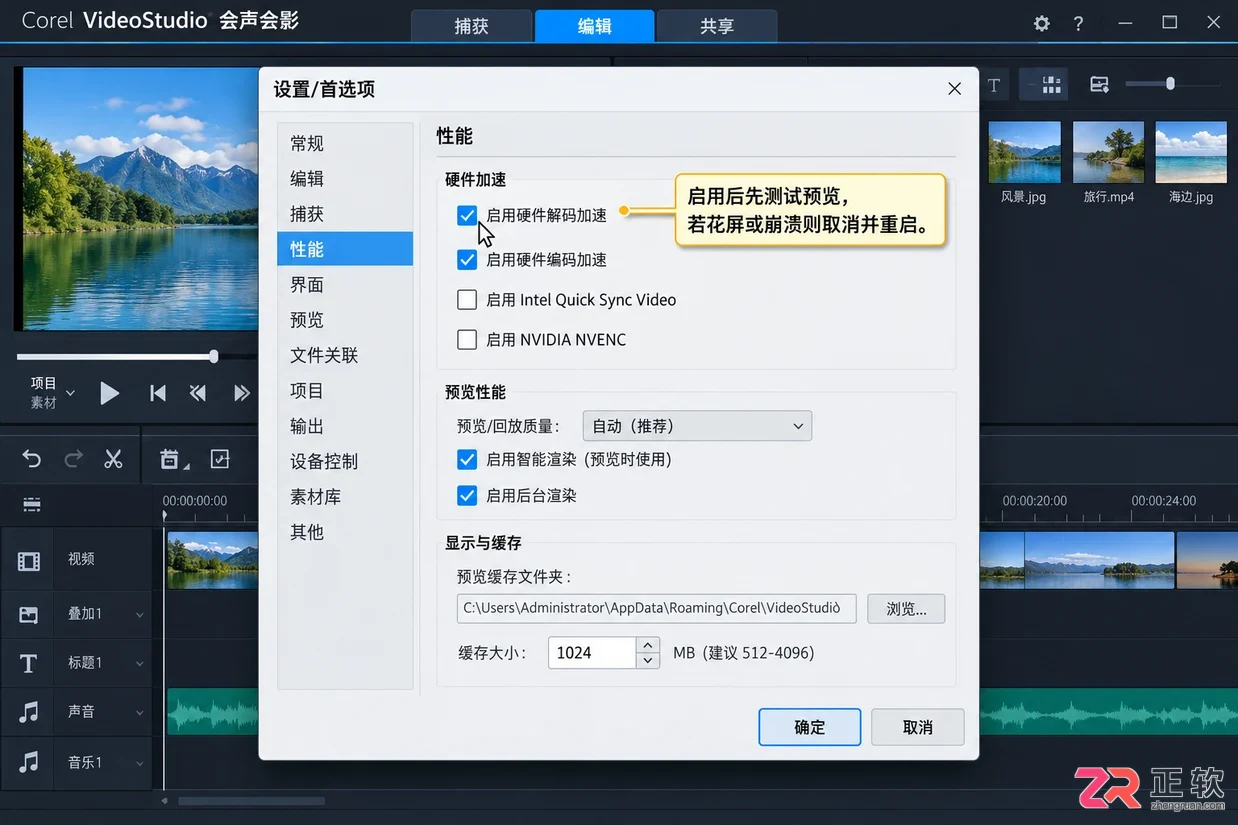Click the 预览缓存文件夹 path field

657,608
